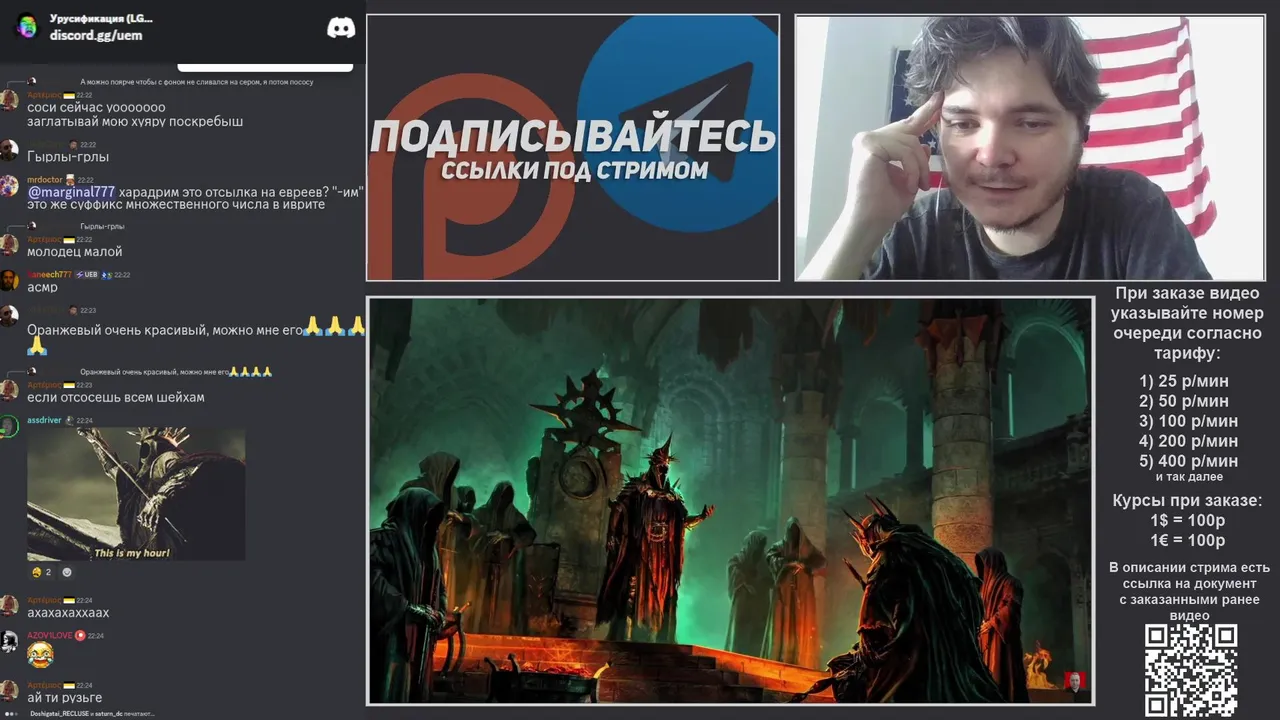The image size is (1280, 720).
Task: Click the red badge beside AZOV1LOVE
Action: click(x=80, y=635)
